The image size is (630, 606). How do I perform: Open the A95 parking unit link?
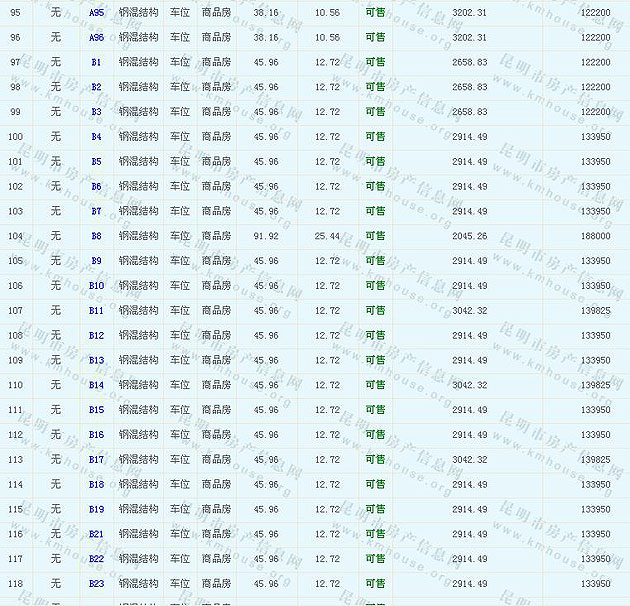click(x=96, y=12)
